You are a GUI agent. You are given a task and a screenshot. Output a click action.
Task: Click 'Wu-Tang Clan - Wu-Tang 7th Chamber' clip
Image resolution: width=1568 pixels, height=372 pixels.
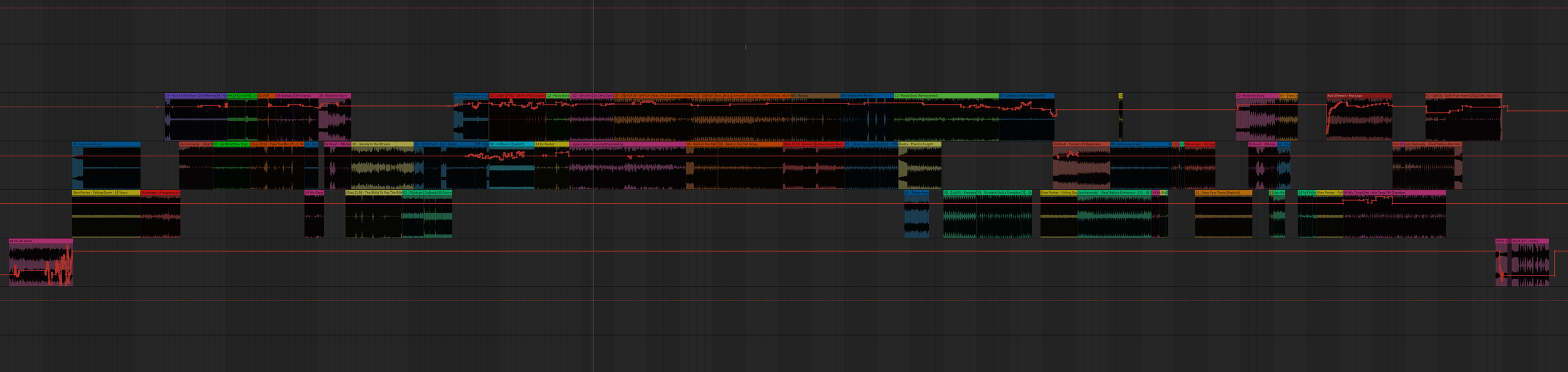pos(1394,214)
